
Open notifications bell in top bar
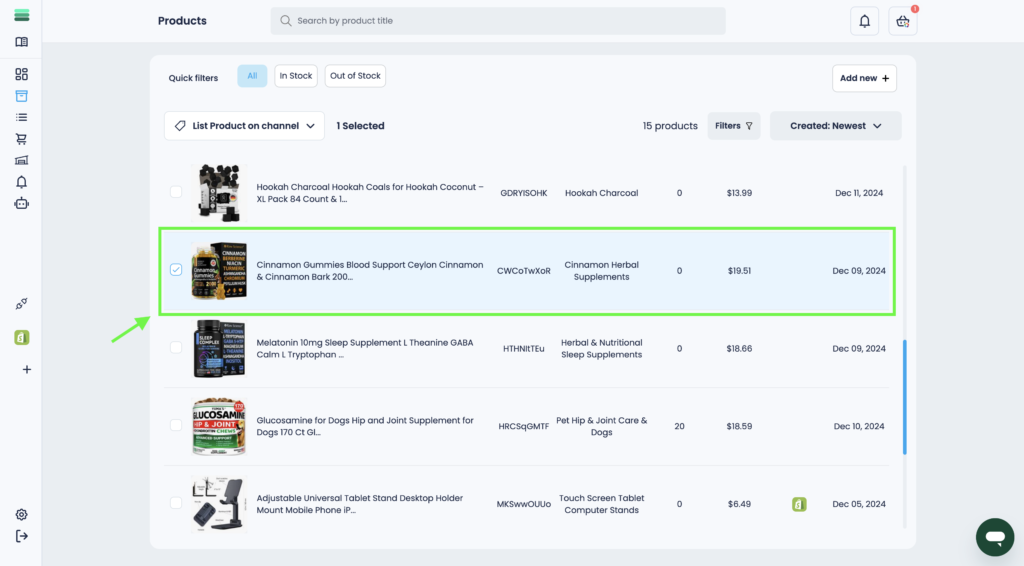[x=864, y=21]
